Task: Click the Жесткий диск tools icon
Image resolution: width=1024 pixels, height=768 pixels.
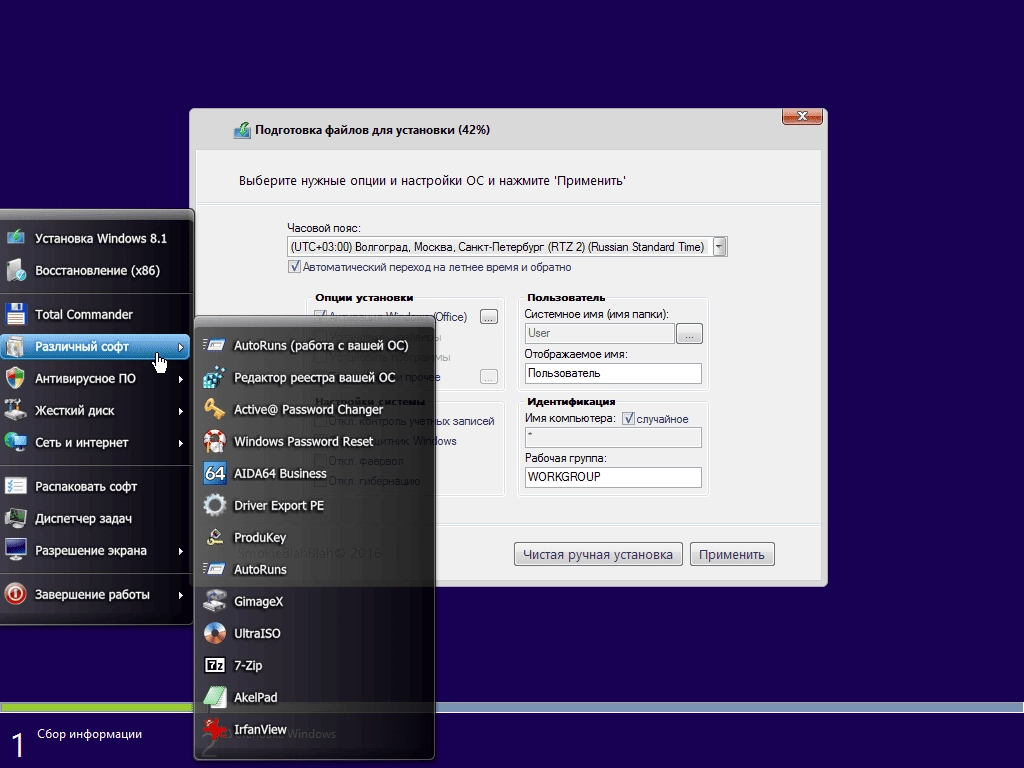Action: [x=16, y=410]
